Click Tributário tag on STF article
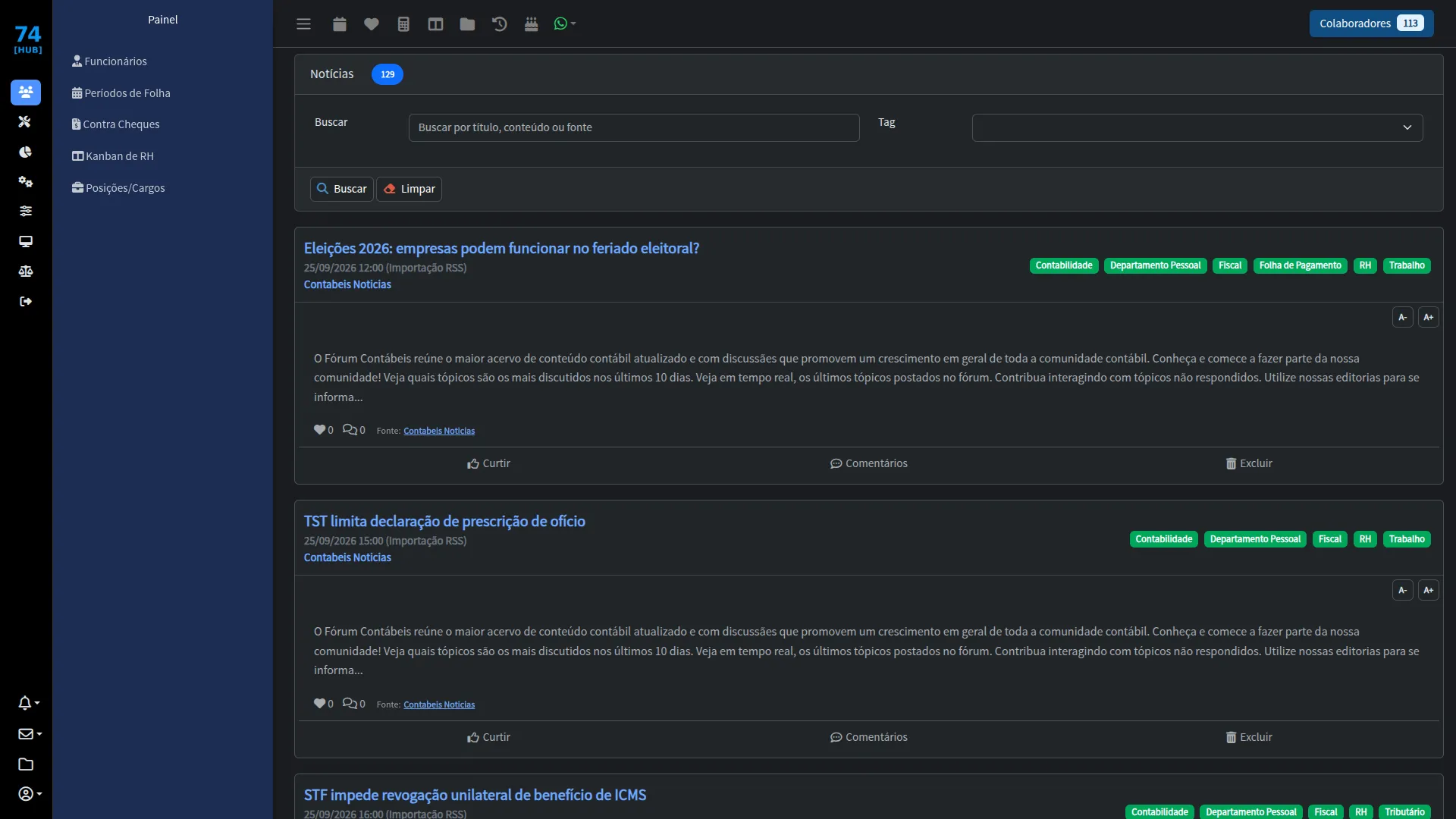Viewport: 1456px width, 819px height. pos(1404,811)
